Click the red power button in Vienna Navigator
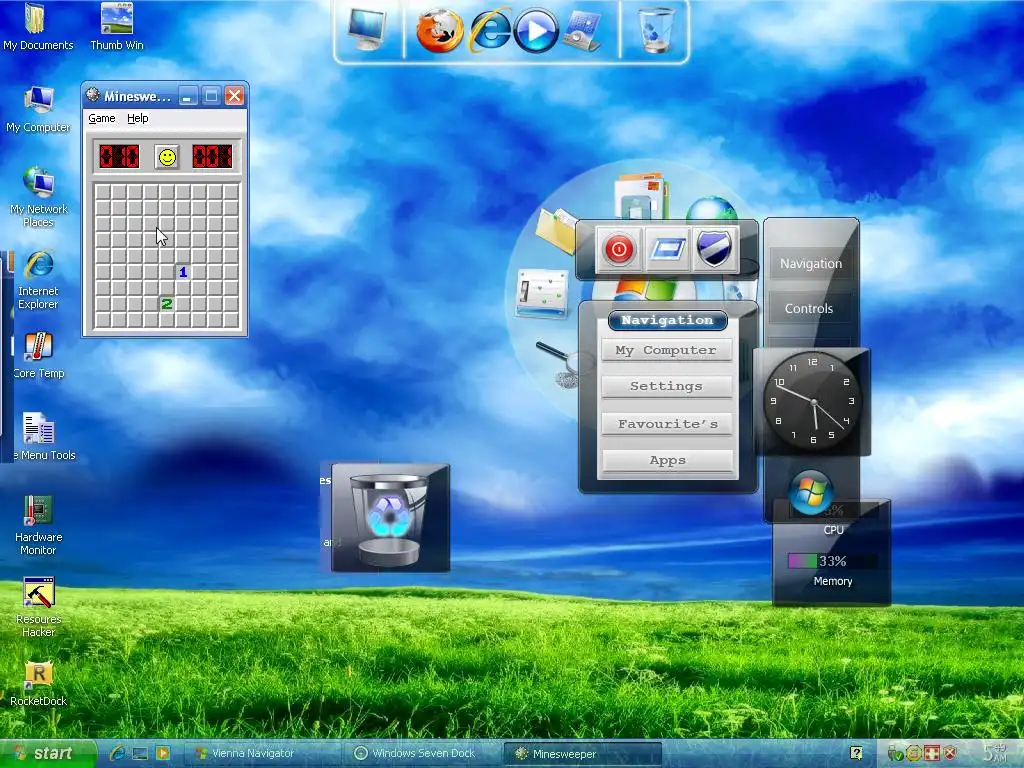The height and width of the screenshot is (768, 1024). (618, 249)
